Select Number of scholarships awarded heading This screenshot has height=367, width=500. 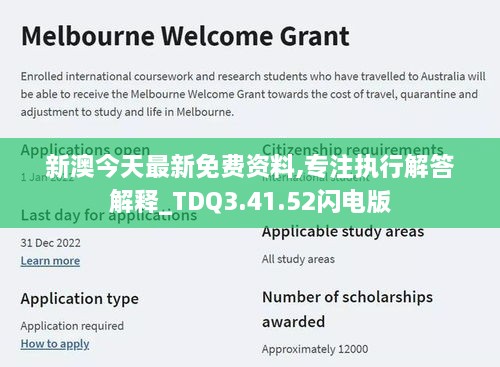click(347, 309)
